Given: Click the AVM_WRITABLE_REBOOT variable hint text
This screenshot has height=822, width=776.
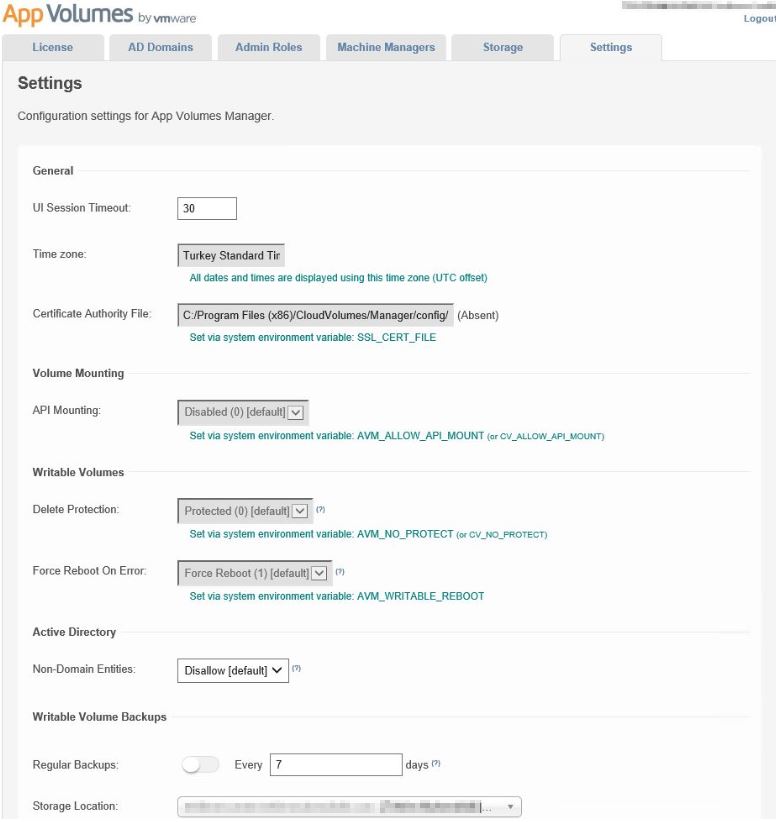Looking at the screenshot, I should tap(337, 596).
